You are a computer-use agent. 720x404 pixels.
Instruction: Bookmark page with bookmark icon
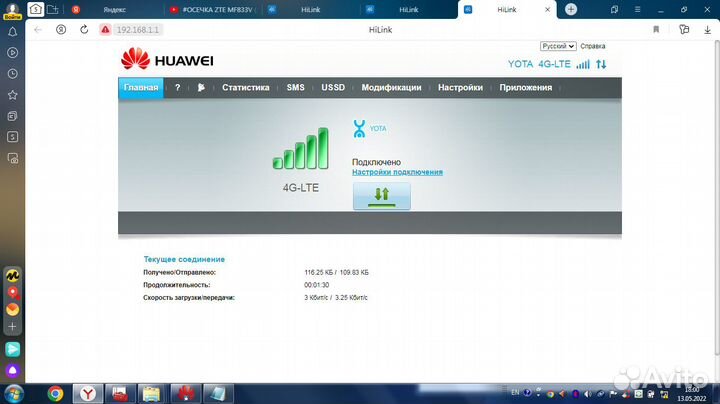coord(656,30)
